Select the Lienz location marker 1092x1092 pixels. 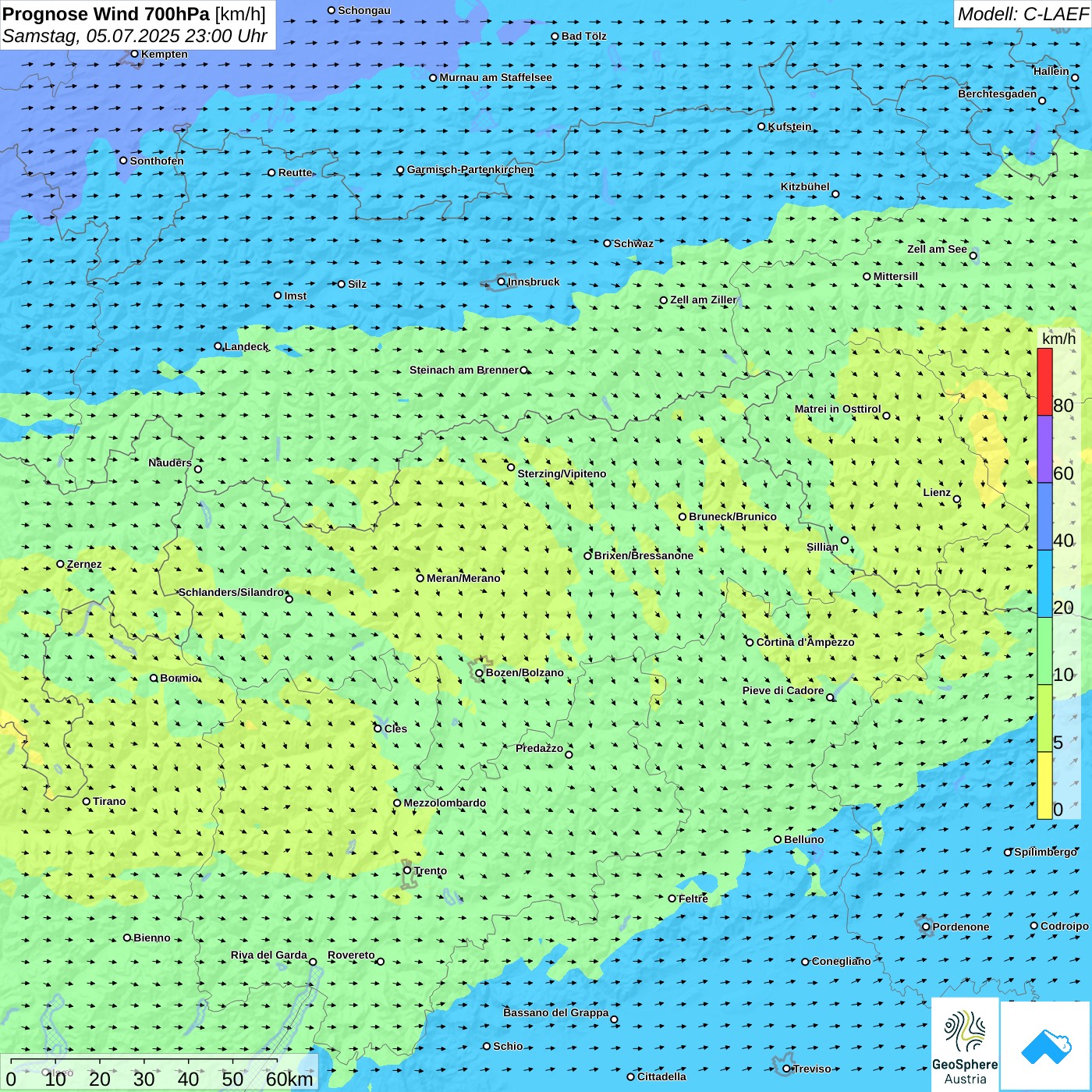tap(957, 499)
